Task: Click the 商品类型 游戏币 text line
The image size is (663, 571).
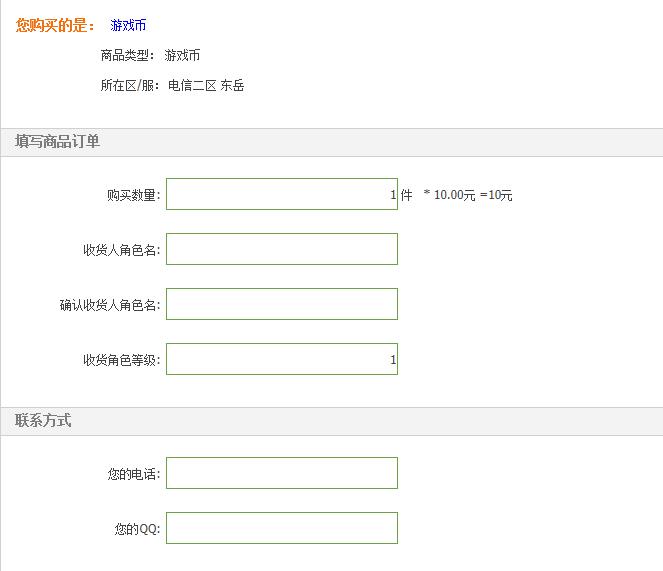Action: point(150,55)
